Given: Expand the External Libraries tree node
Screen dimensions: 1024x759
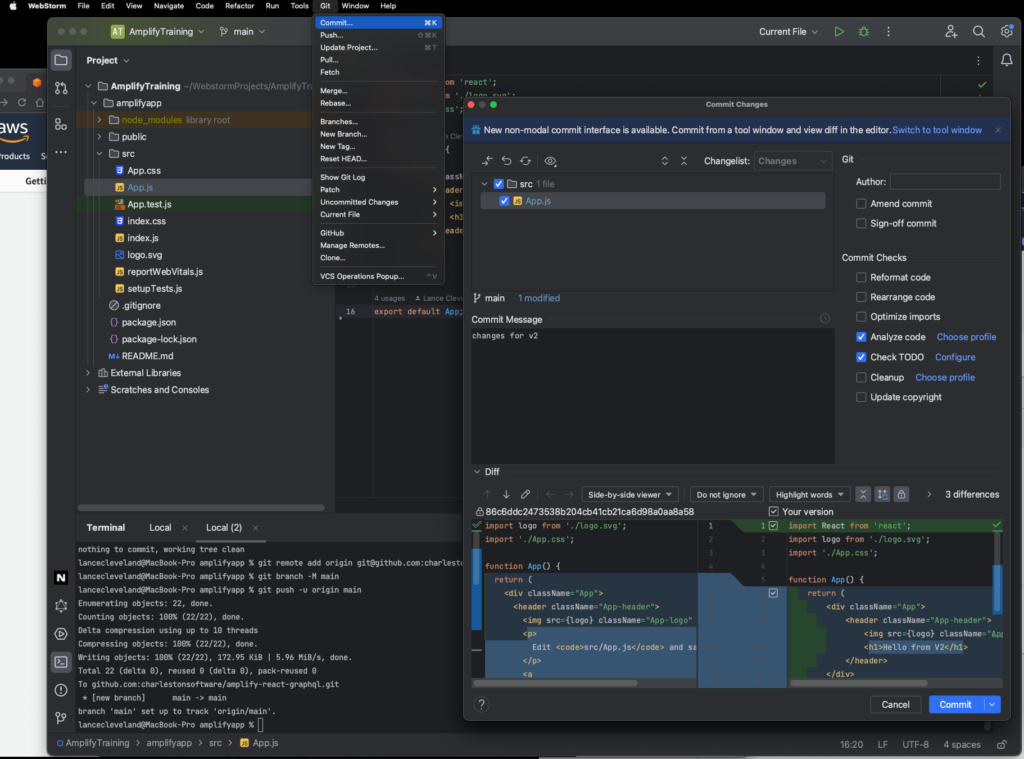Looking at the screenshot, I should pos(88,373).
